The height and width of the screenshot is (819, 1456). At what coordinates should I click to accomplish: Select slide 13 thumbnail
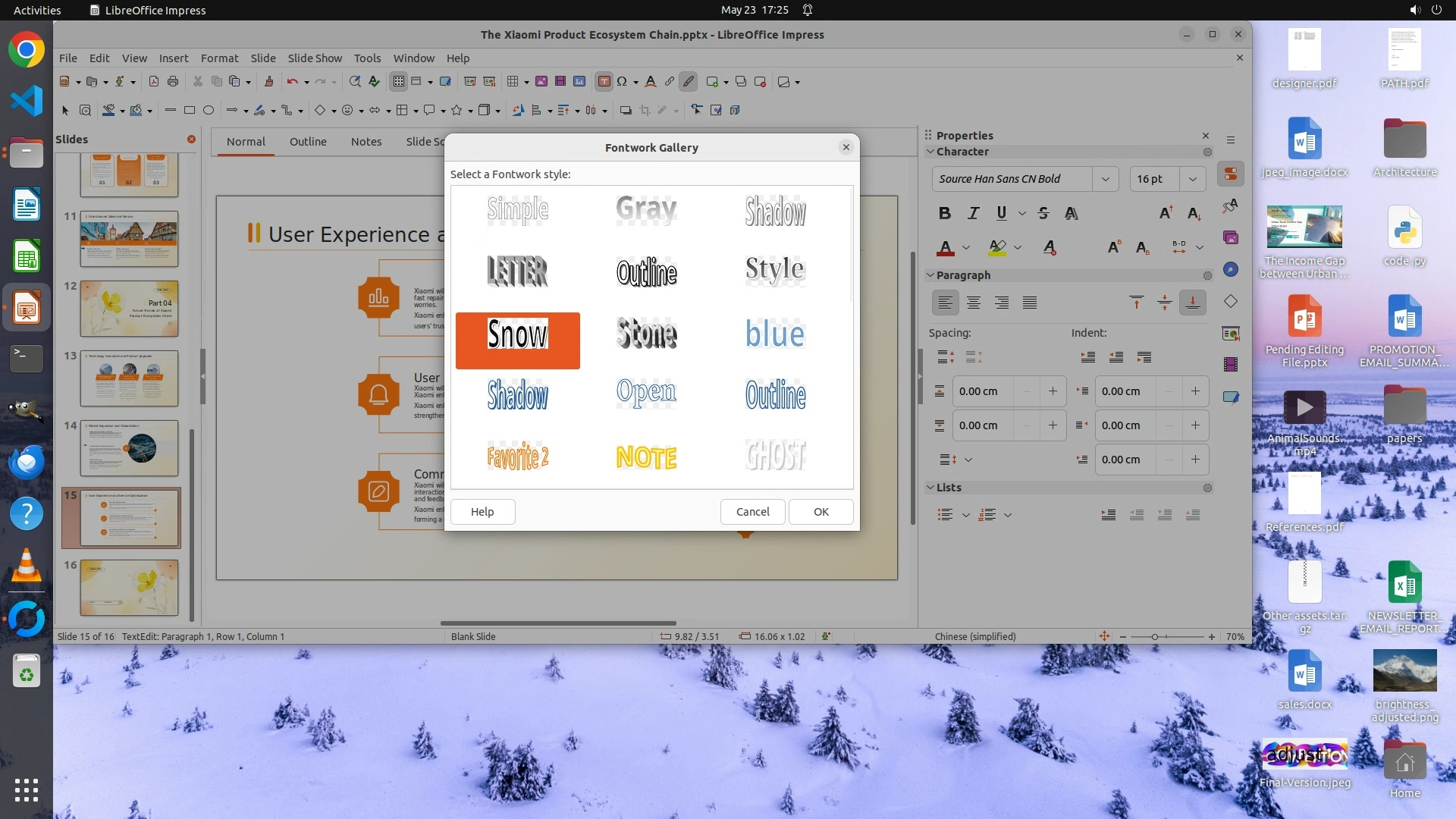pyautogui.click(x=129, y=378)
